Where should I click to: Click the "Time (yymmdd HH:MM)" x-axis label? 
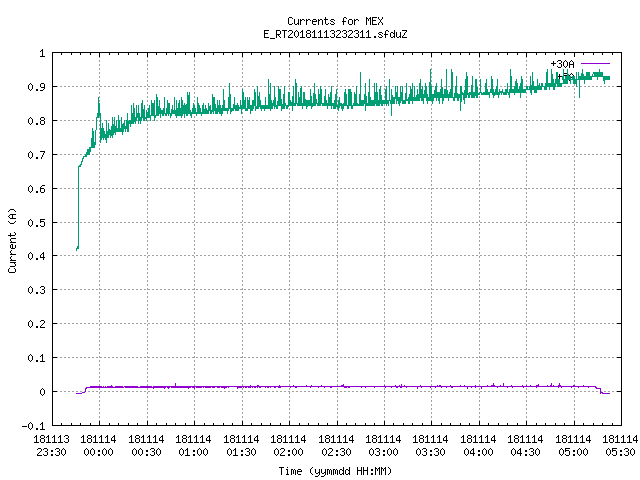[335, 471]
